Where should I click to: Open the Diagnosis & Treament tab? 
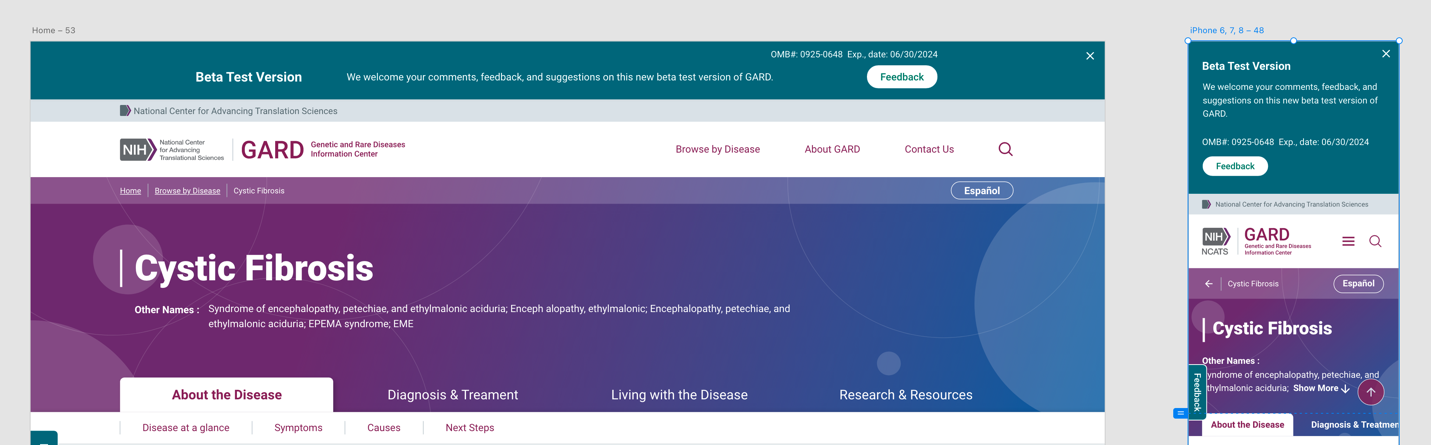[x=452, y=395]
